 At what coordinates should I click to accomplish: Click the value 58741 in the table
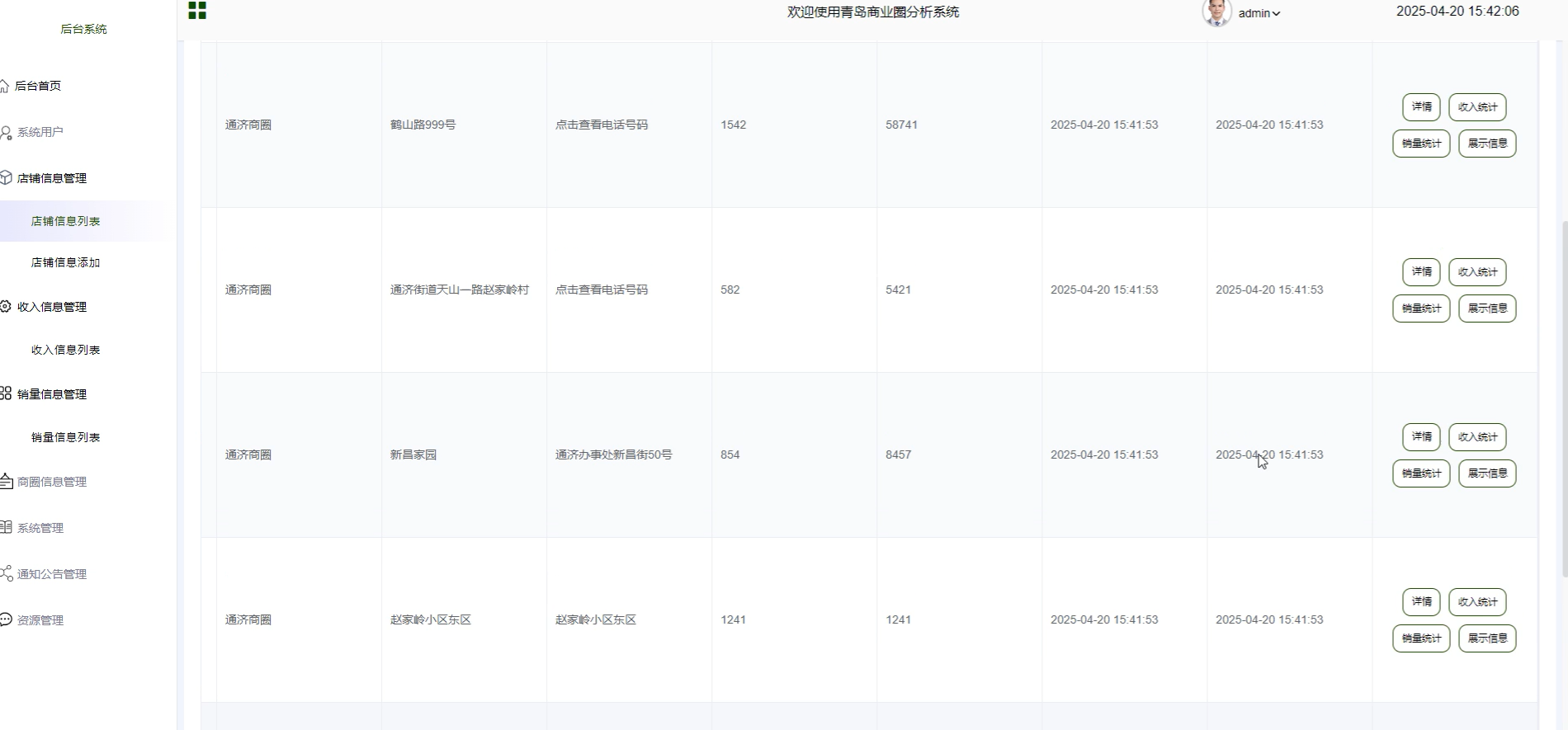click(x=901, y=125)
